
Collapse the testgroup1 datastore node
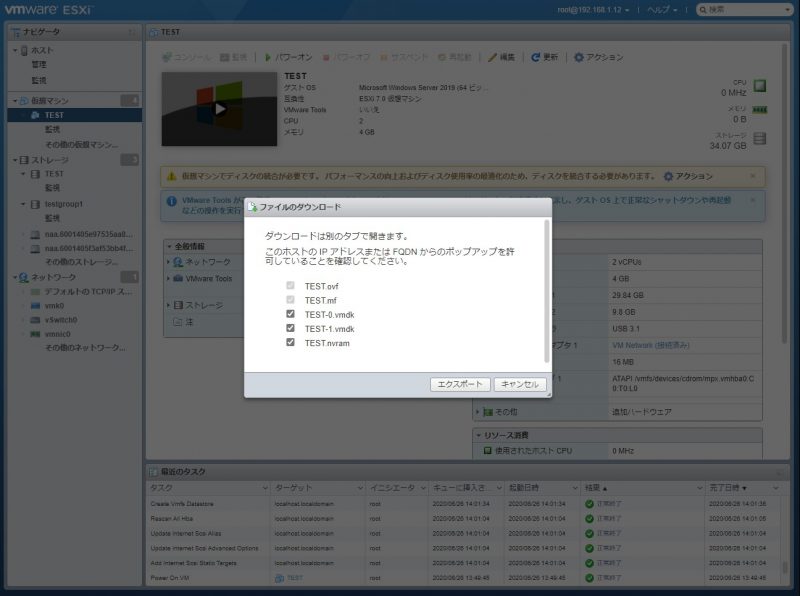click(23, 204)
